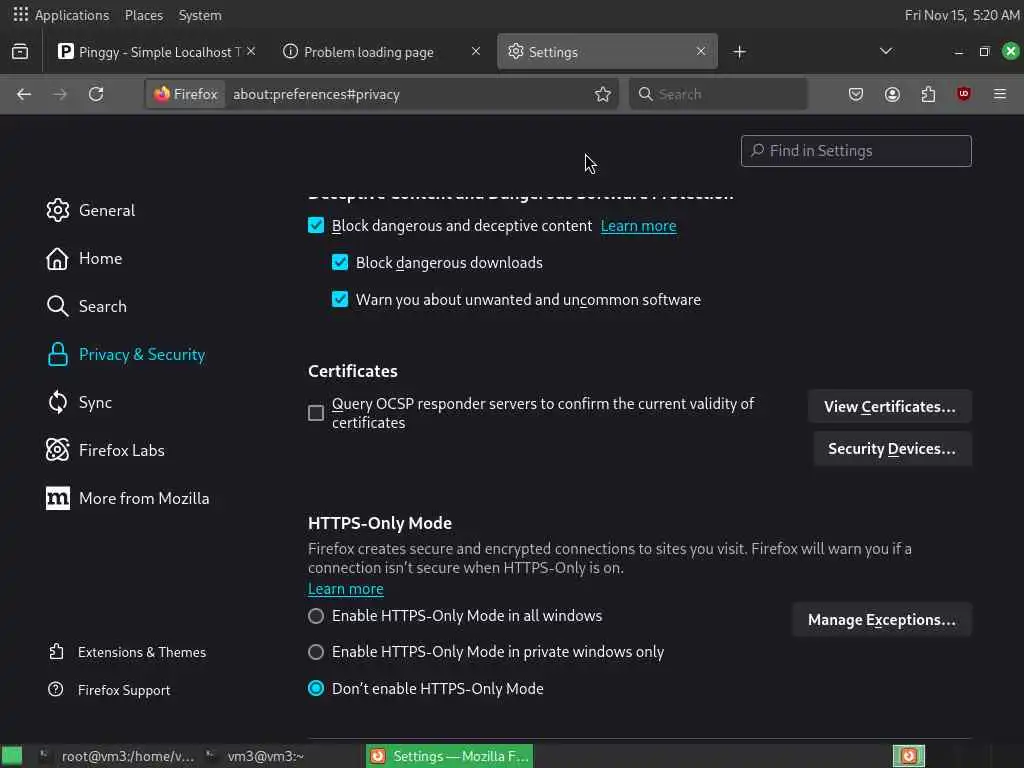Open the Applications menu
The height and width of the screenshot is (768, 1024).
[x=61, y=15]
